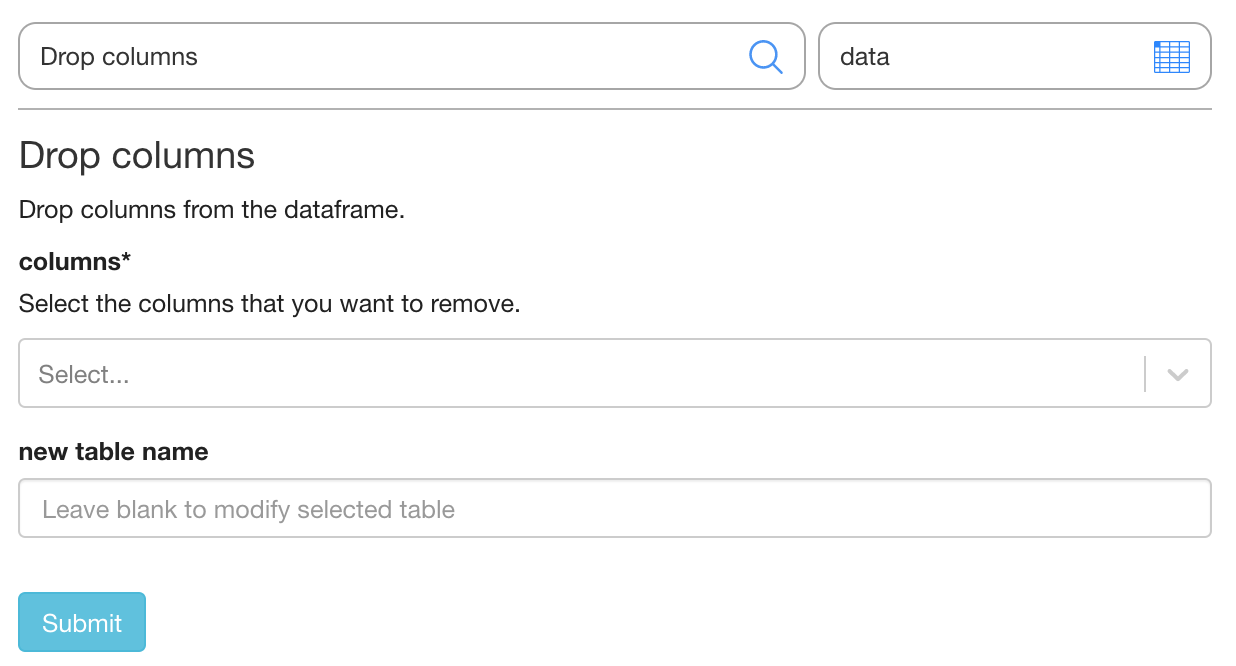Click 'Select the columns that you want to remove.' text
The width and height of the screenshot is (1236, 666).
point(270,304)
